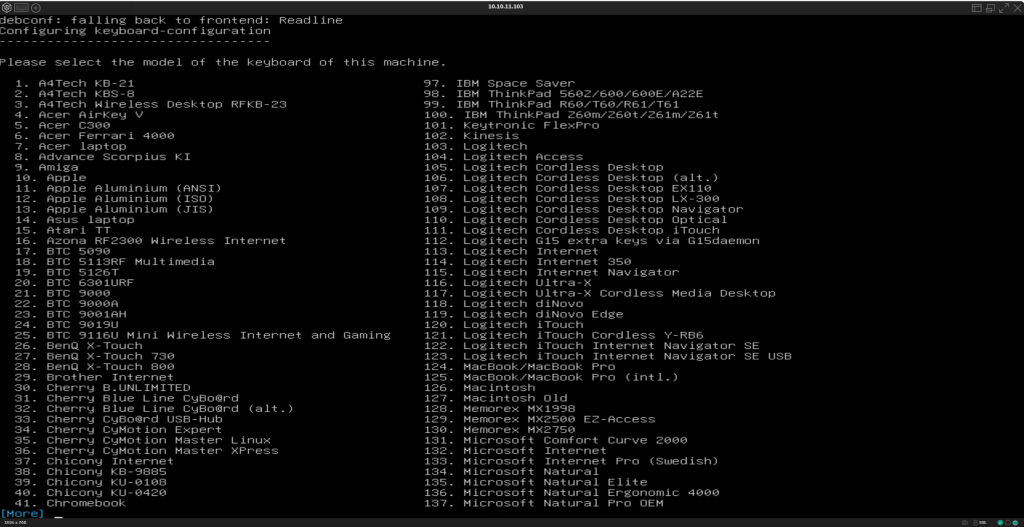Select the line '35. Cherry CyMotion Master Linux'
Viewport: 1024px width, 527px height.
[x=142, y=439]
